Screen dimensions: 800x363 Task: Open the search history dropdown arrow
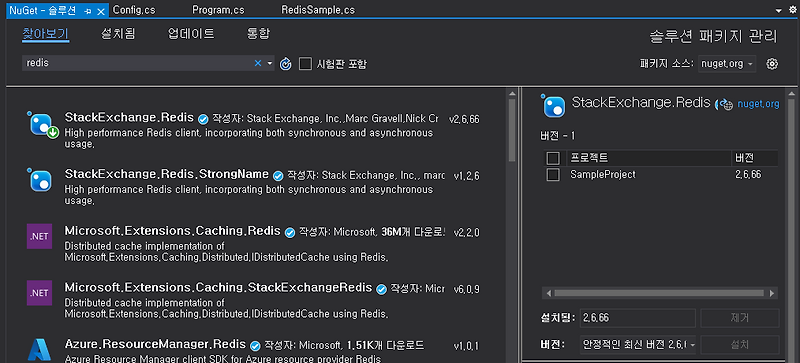click(270, 63)
